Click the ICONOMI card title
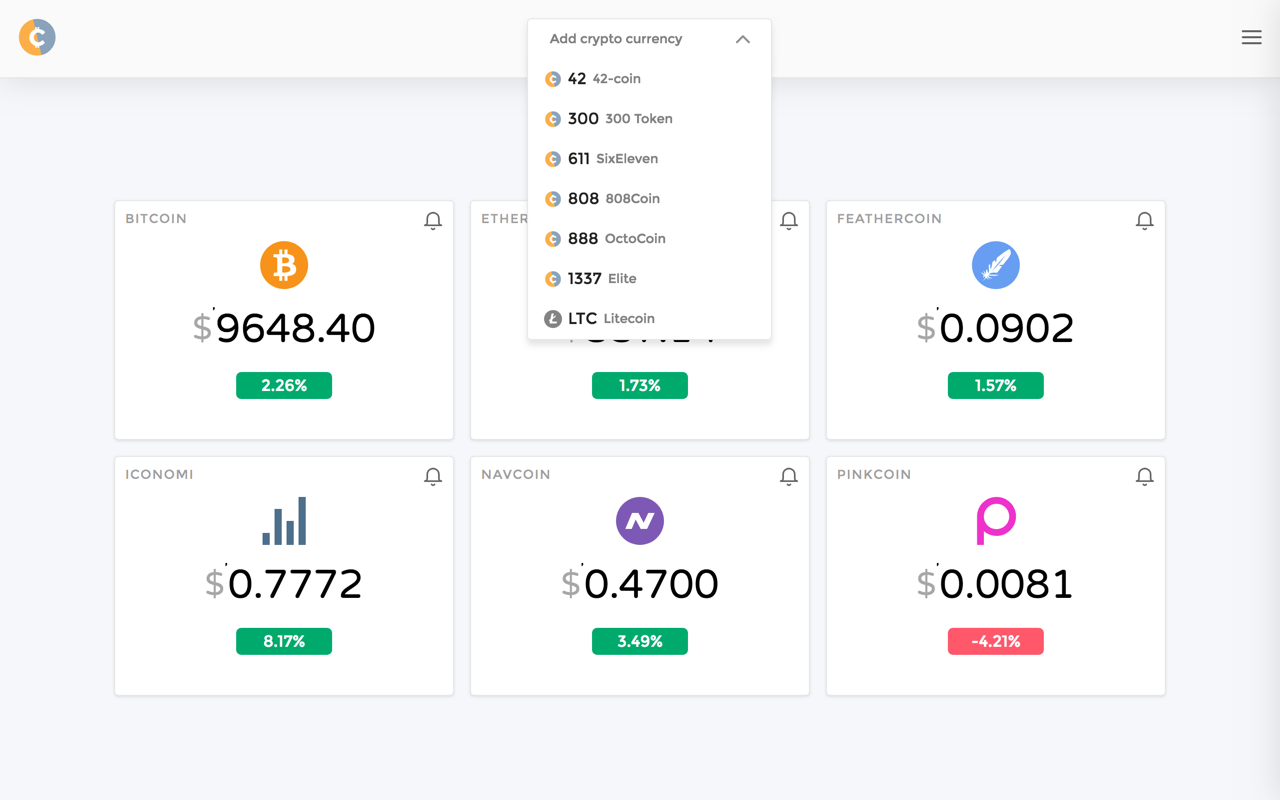This screenshot has height=800, width=1280. tap(159, 474)
